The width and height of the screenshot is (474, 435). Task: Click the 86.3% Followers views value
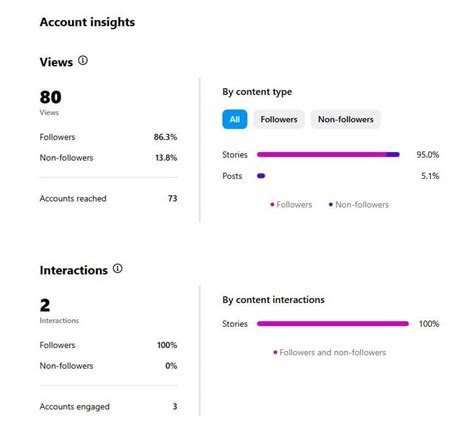(x=165, y=137)
